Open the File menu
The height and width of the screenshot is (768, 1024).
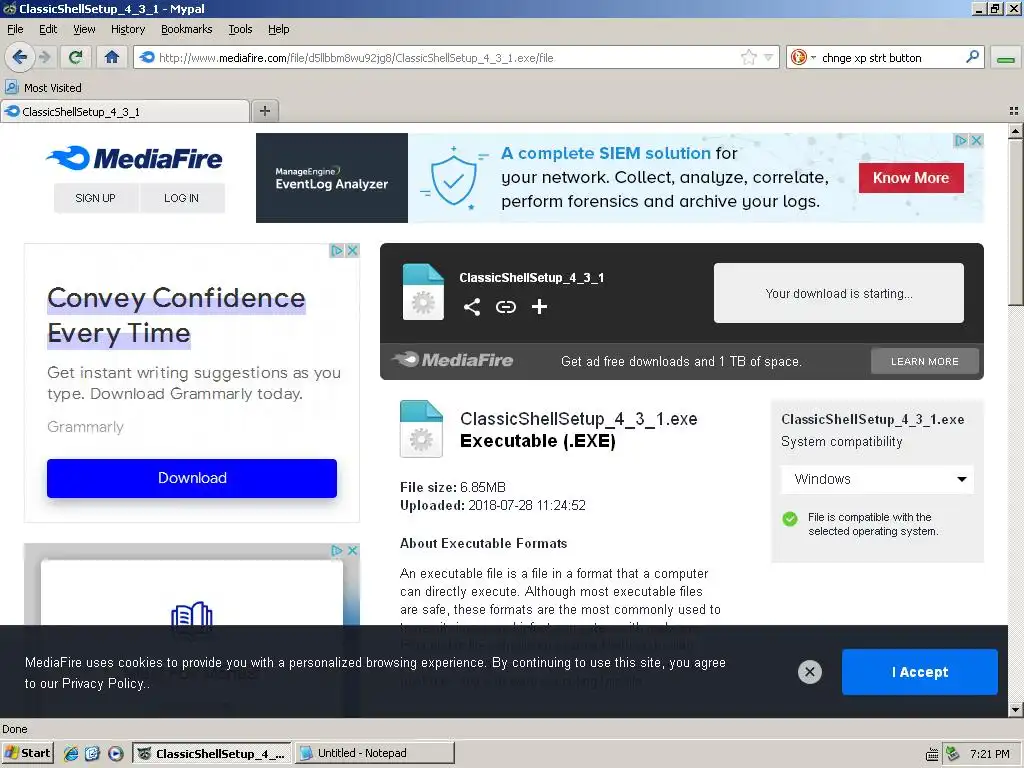point(15,29)
